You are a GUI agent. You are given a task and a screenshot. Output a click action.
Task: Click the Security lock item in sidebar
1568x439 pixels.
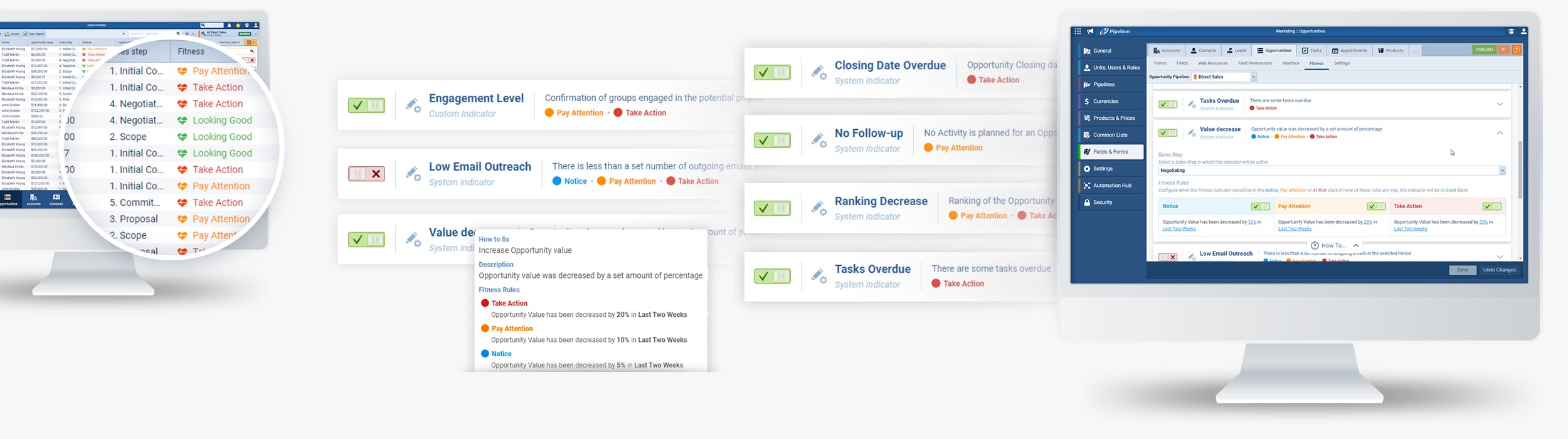tap(1102, 203)
